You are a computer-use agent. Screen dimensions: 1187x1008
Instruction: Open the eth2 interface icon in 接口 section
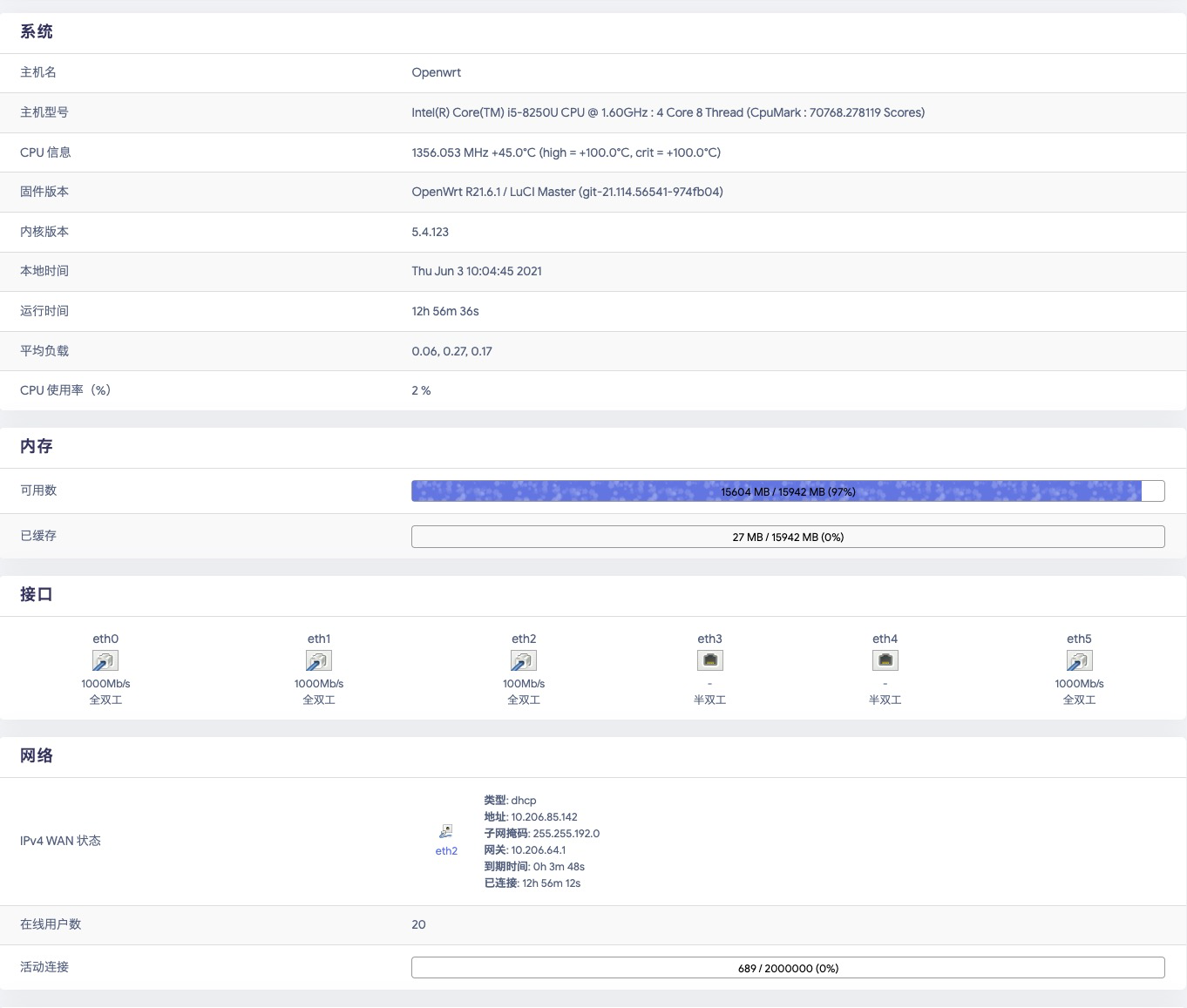point(523,660)
